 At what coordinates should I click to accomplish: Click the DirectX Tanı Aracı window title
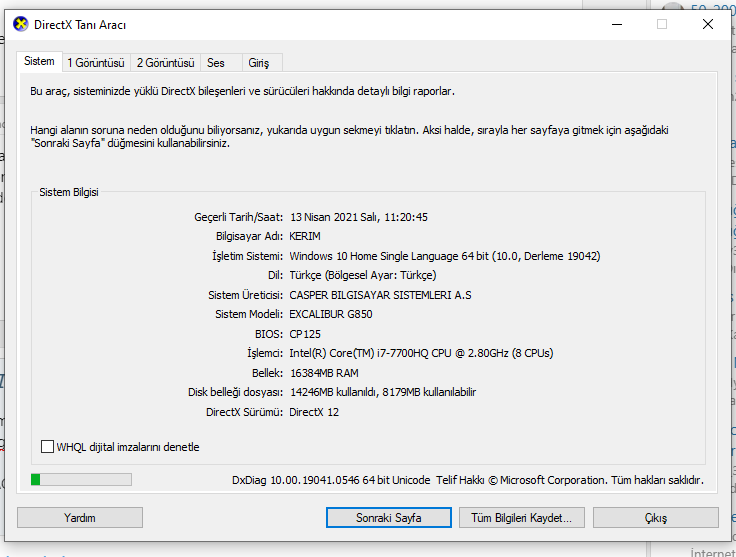pos(80,25)
